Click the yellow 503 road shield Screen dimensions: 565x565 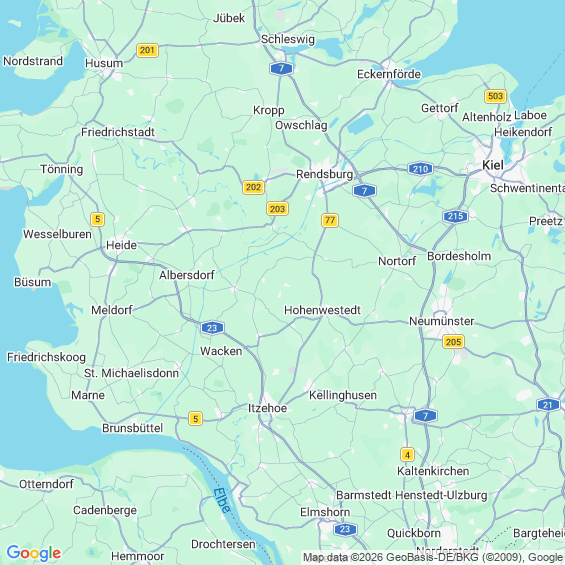click(495, 96)
